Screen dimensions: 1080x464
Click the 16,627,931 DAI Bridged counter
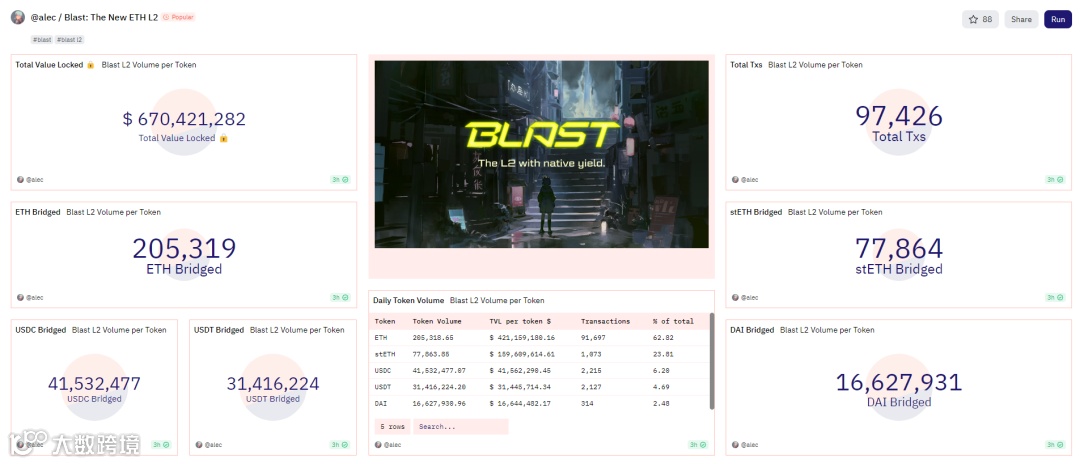click(x=898, y=382)
